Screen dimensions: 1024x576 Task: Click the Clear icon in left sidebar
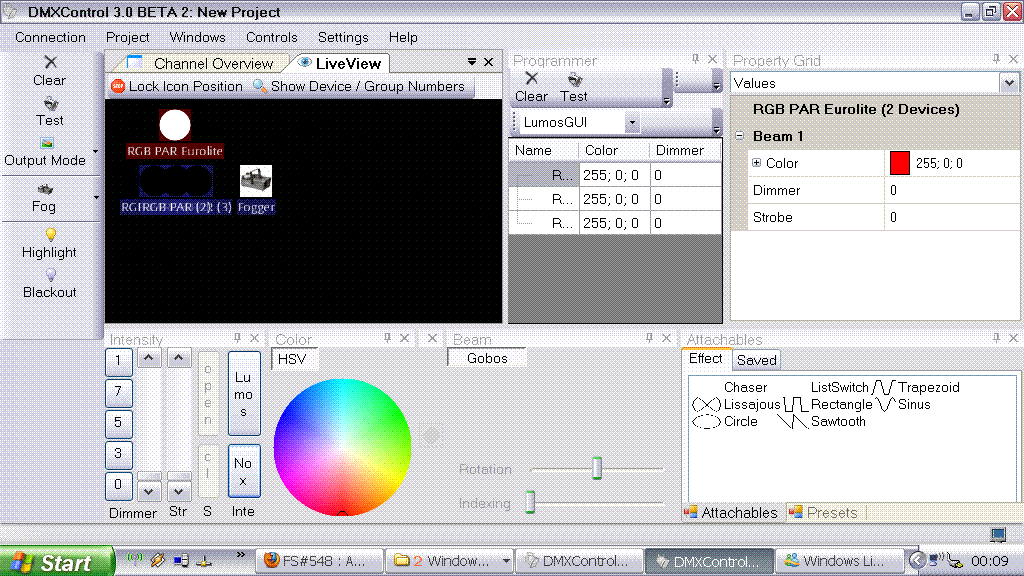(50, 63)
